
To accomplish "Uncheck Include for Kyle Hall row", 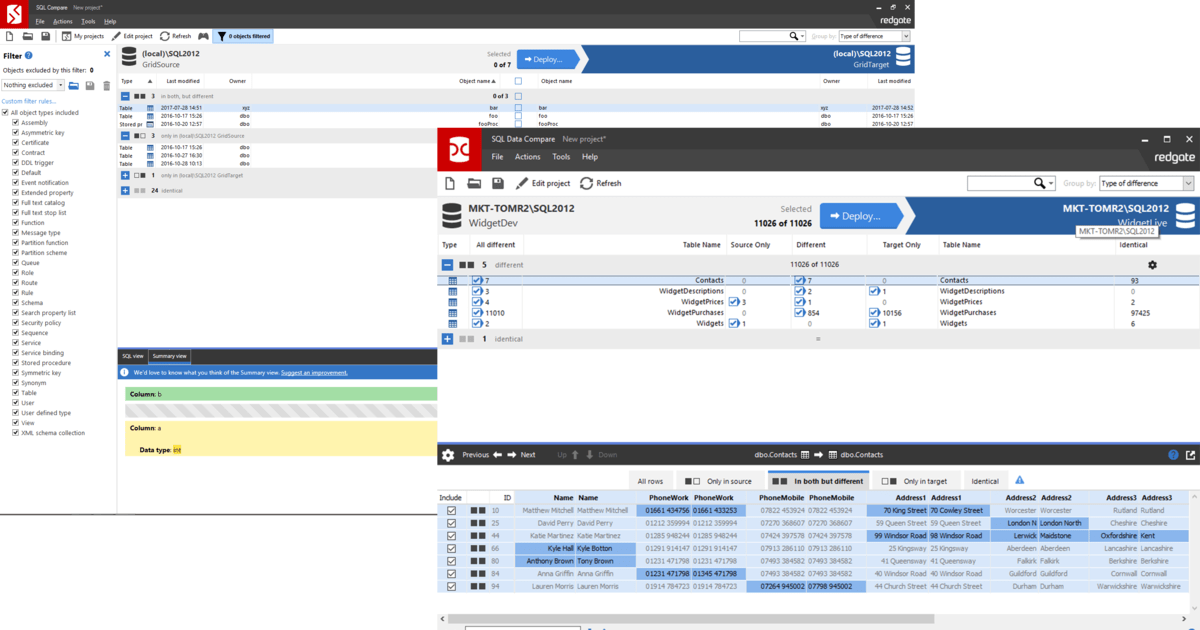I will pyautogui.click(x=451, y=549).
